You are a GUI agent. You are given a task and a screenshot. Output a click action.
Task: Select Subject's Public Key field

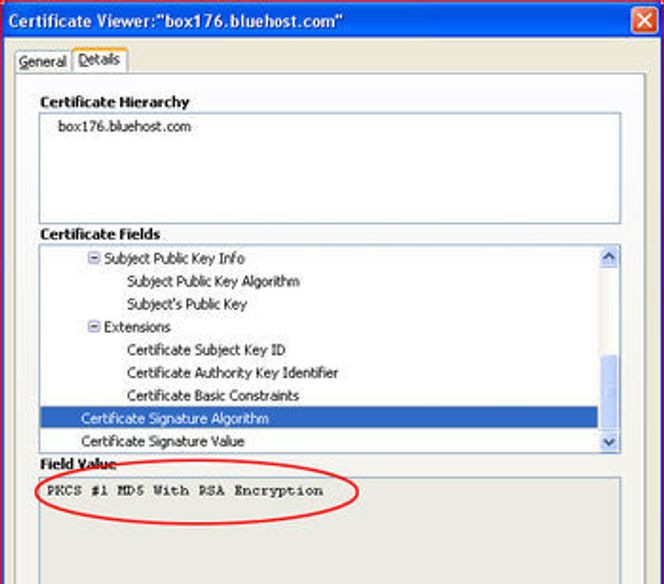(x=187, y=304)
